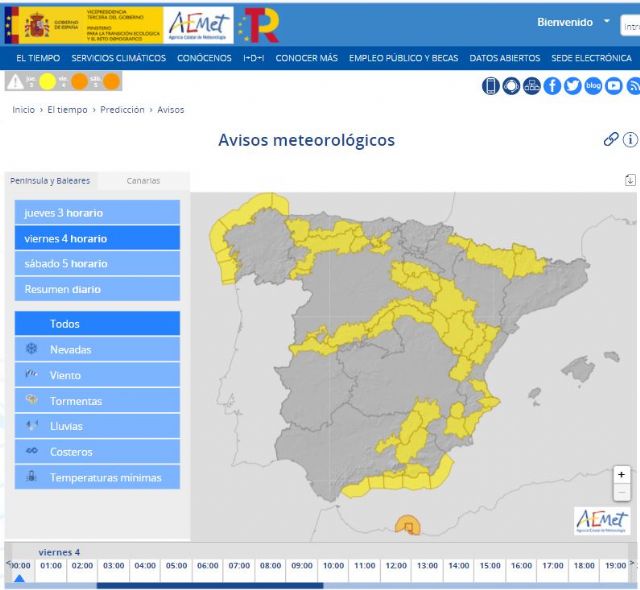
Task: Click the timeline horizontal scrollbar thumb
Action: pyautogui.click(x=210, y=586)
